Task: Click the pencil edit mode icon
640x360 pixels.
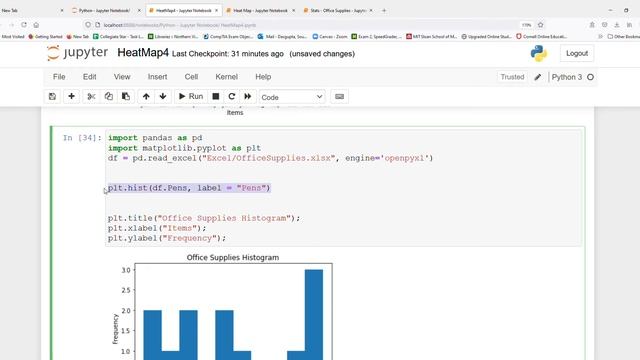Action: pyautogui.click(x=538, y=77)
